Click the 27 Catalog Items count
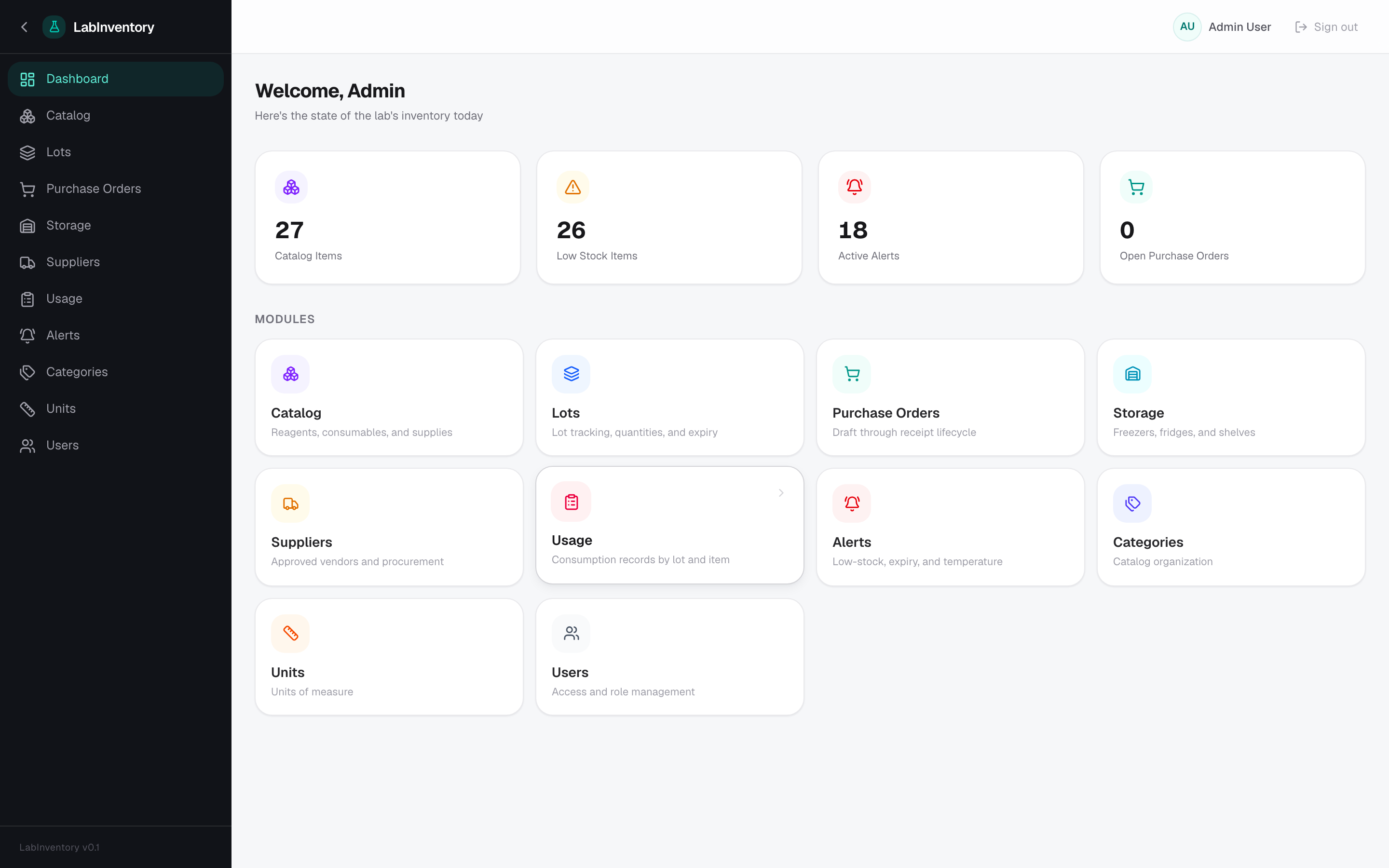 289,231
